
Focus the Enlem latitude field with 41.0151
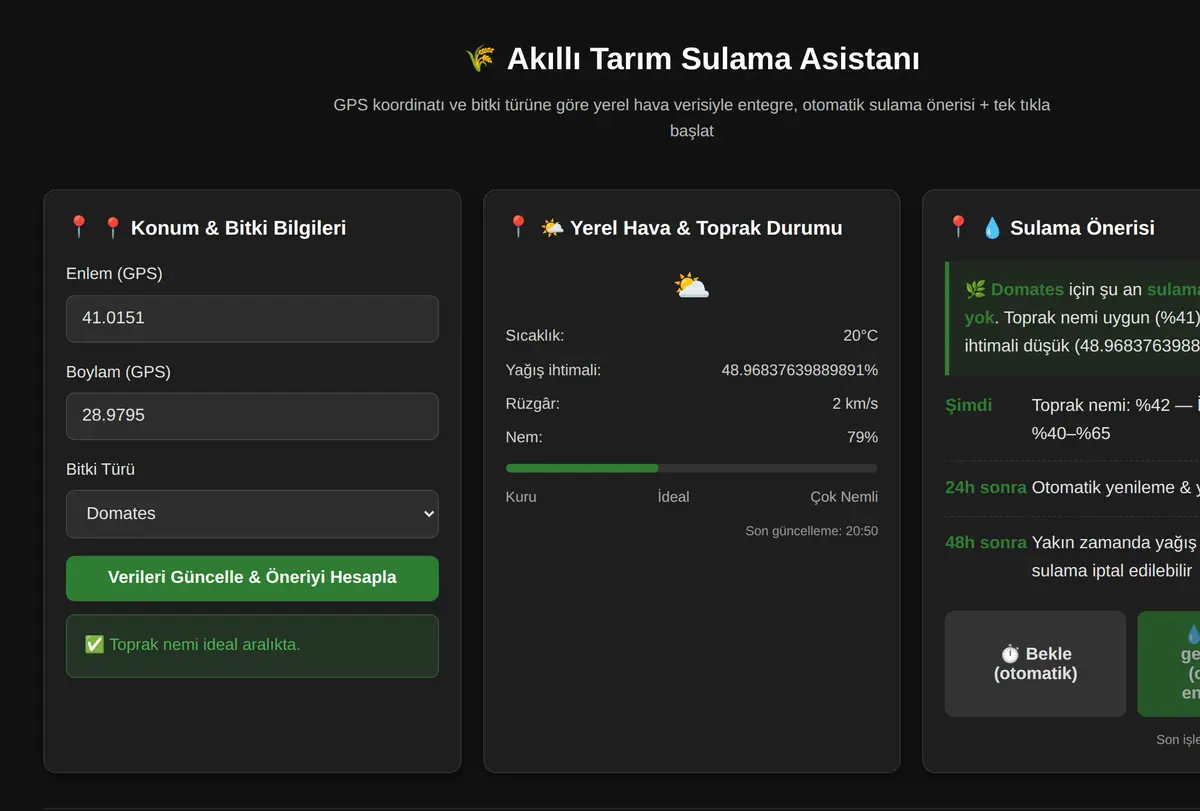tap(252, 318)
